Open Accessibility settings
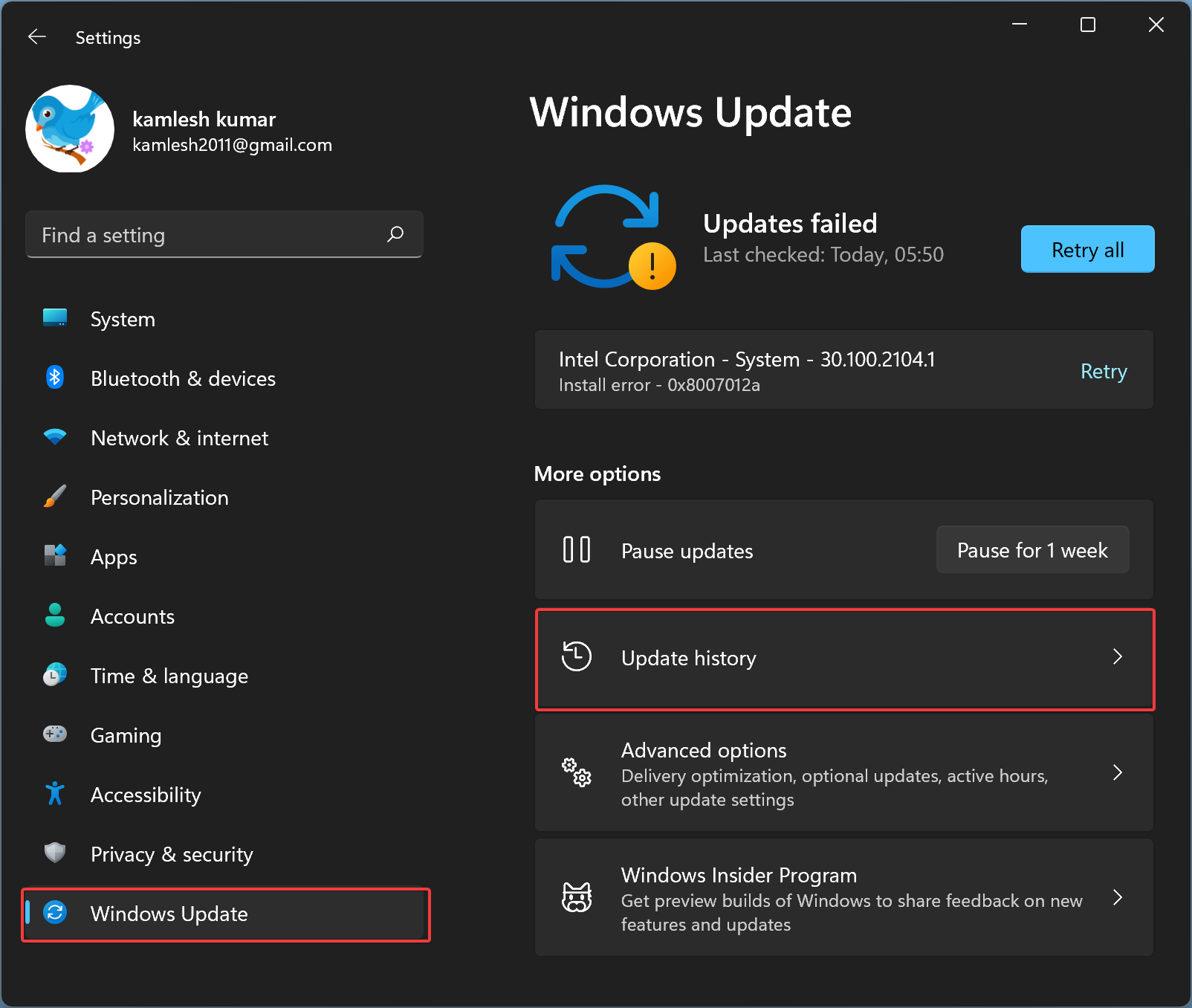Image resolution: width=1192 pixels, height=1008 pixels. click(x=224, y=795)
